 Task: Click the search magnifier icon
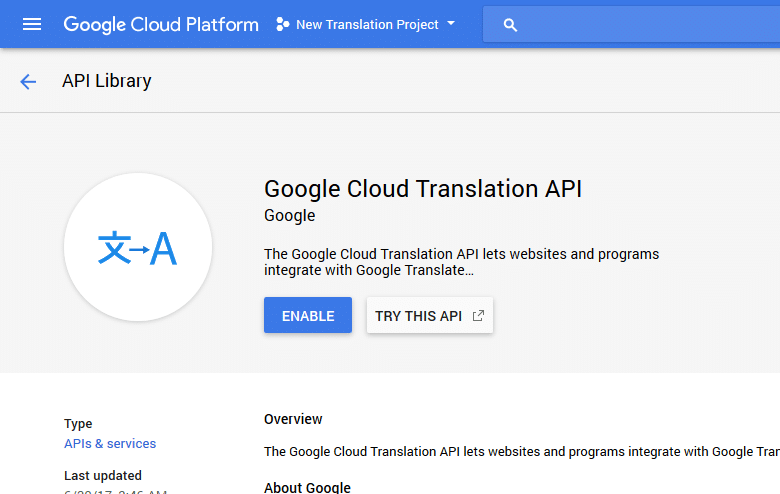click(x=510, y=25)
